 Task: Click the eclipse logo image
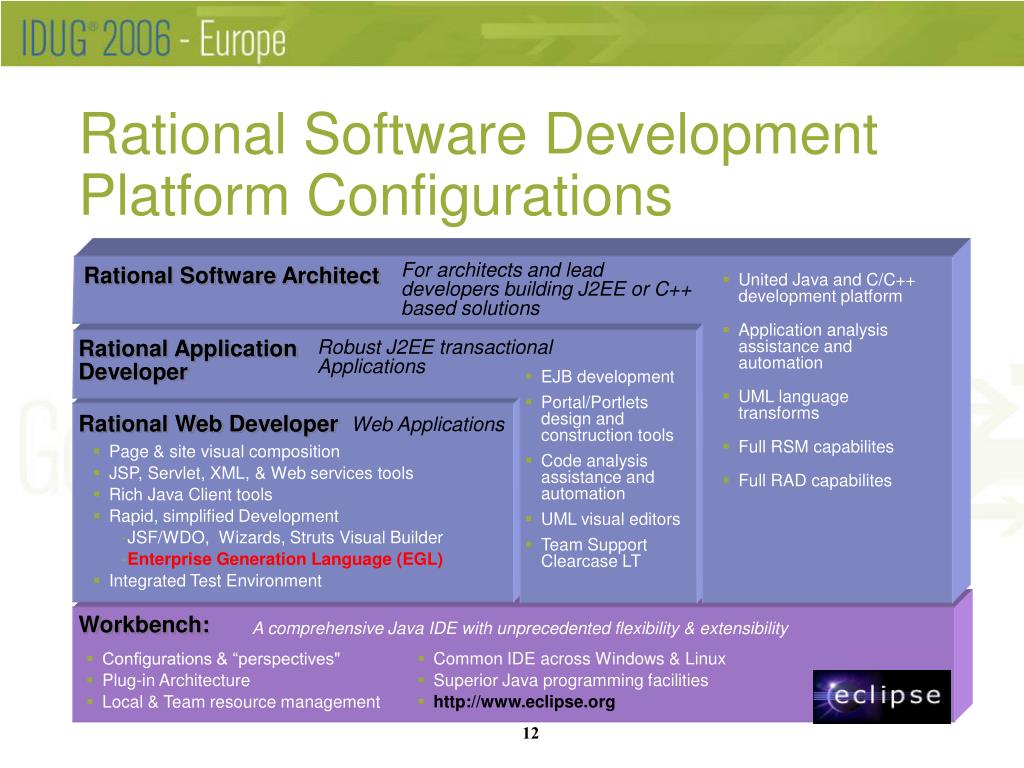(x=882, y=696)
